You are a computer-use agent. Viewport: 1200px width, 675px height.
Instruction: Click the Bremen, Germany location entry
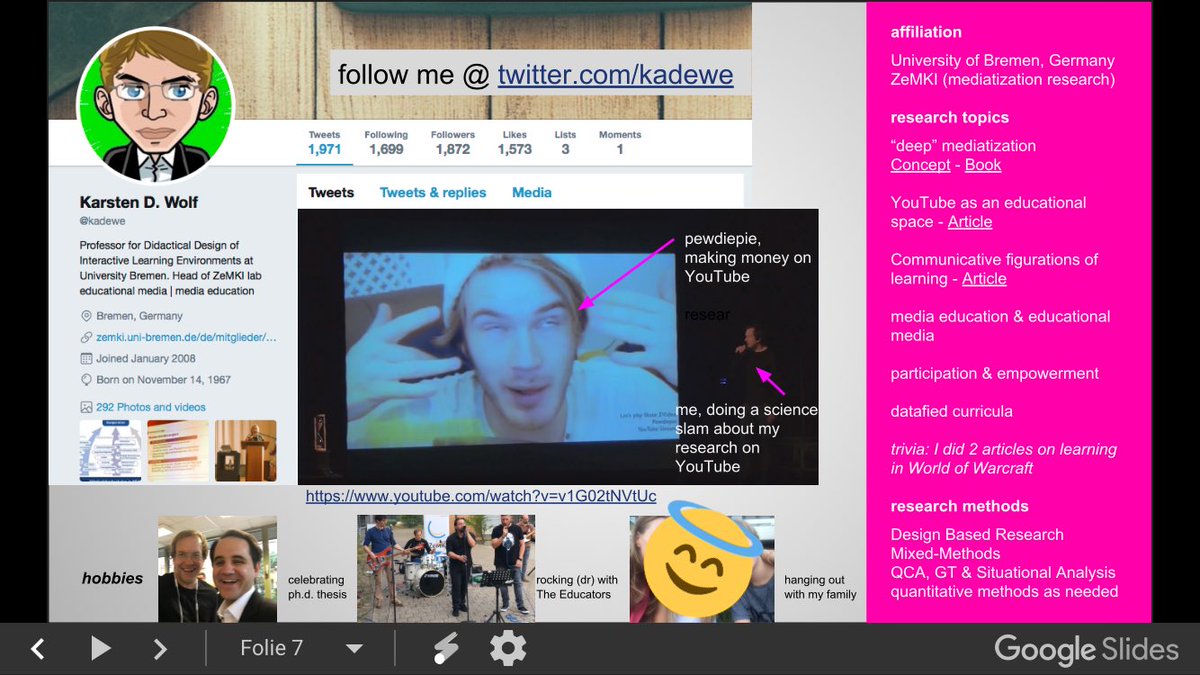[137, 316]
